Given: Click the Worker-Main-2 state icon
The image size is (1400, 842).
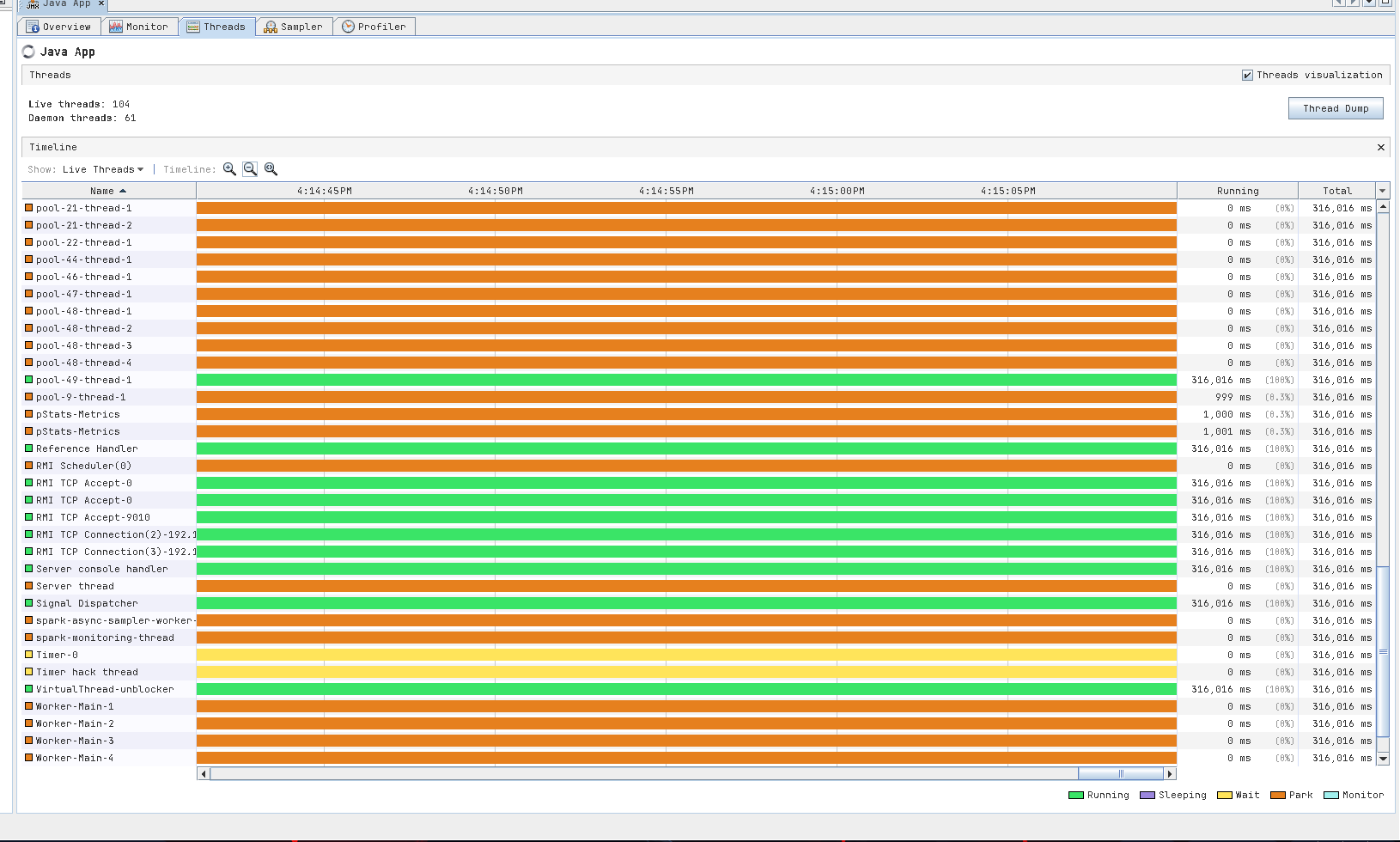Looking at the screenshot, I should (28, 723).
